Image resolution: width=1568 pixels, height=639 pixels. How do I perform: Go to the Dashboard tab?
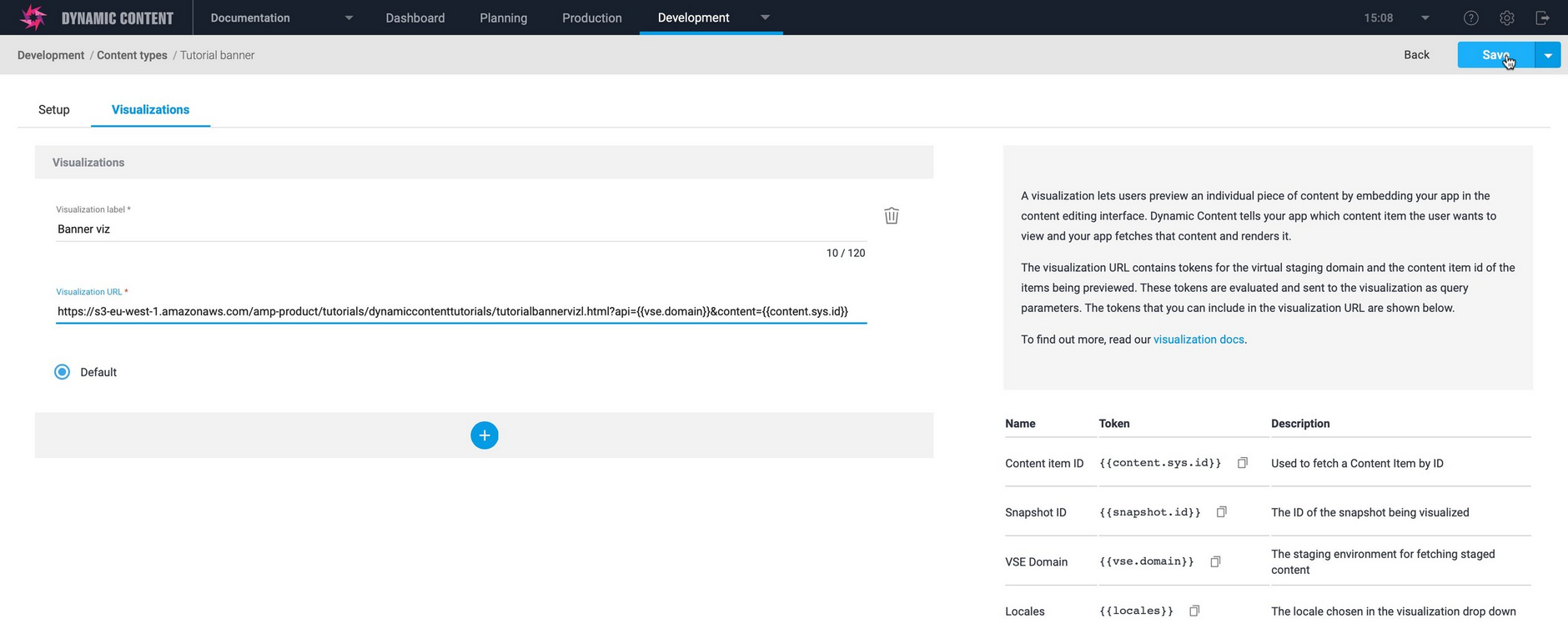click(x=415, y=18)
